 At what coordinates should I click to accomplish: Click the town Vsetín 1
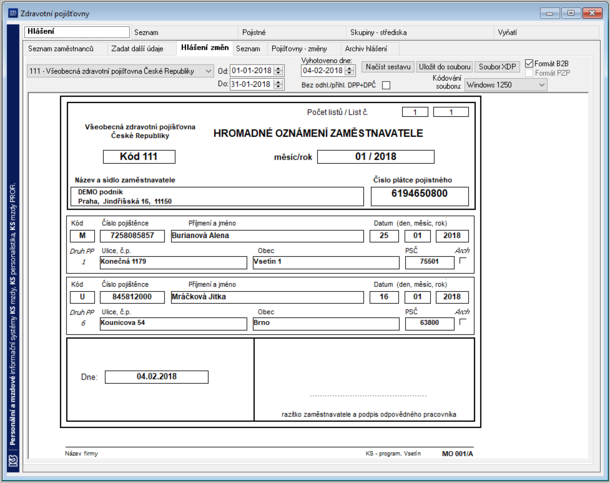point(326,262)
